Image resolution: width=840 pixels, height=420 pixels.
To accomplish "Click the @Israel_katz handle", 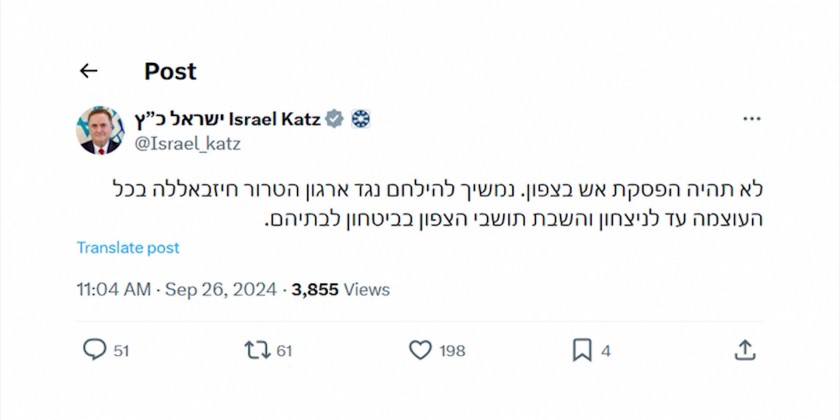I will pyautogui.click(x=187, y=144).
